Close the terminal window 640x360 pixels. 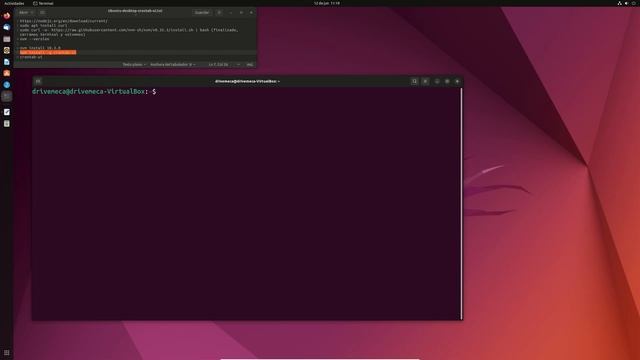(x=457, y=81)
